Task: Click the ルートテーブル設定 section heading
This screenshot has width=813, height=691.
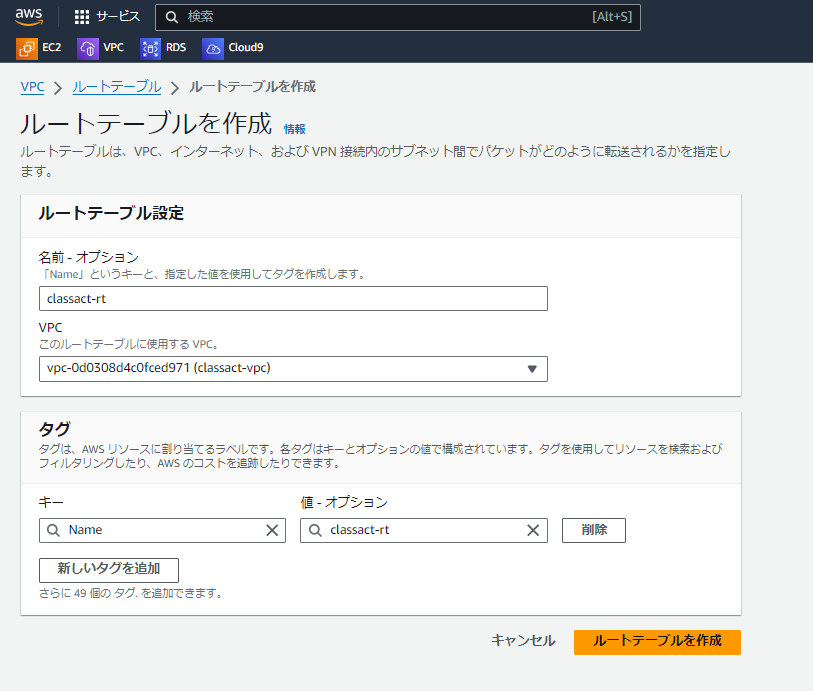Action: (111, 213)
